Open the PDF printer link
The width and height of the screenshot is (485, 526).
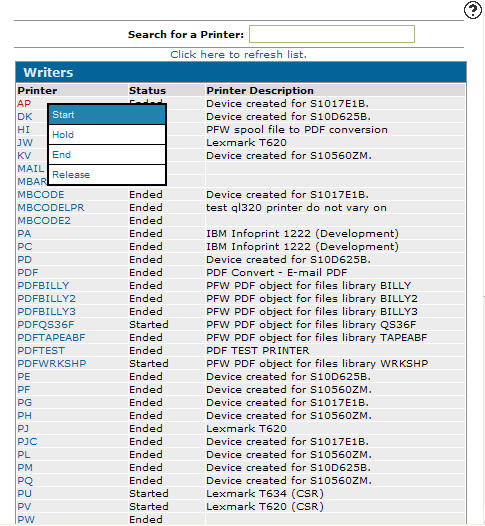(28, 273)
